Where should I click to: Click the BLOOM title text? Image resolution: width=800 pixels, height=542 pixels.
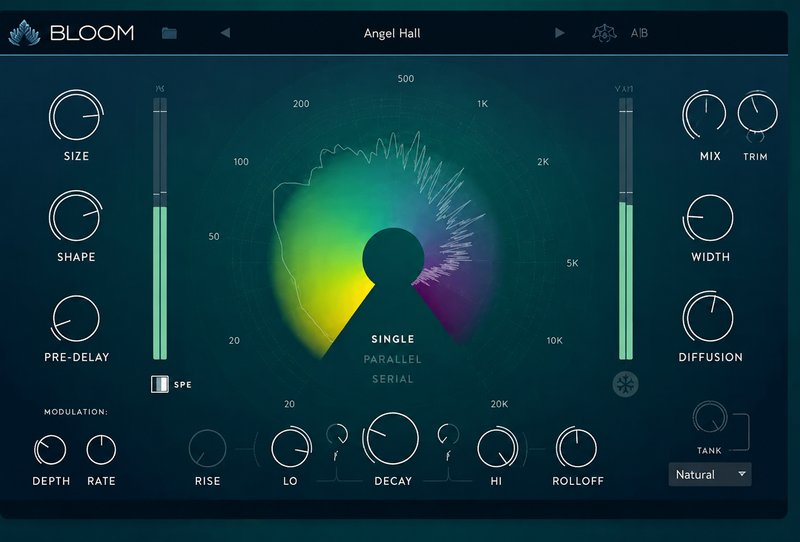pyautogui.click(x=92, y=33)
